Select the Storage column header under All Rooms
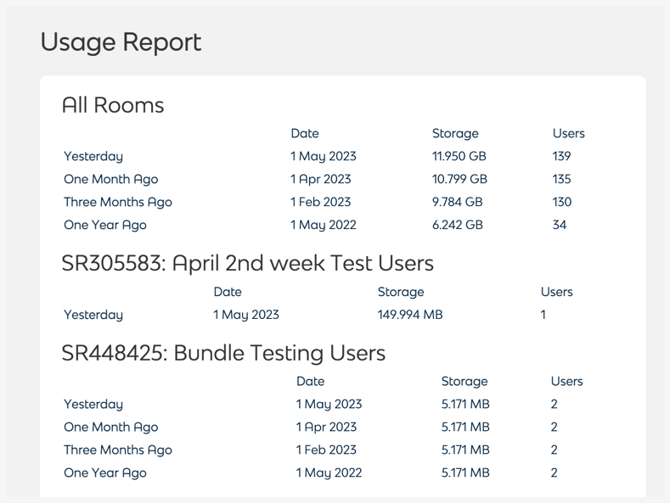670x503 pixels. point(455,134)
